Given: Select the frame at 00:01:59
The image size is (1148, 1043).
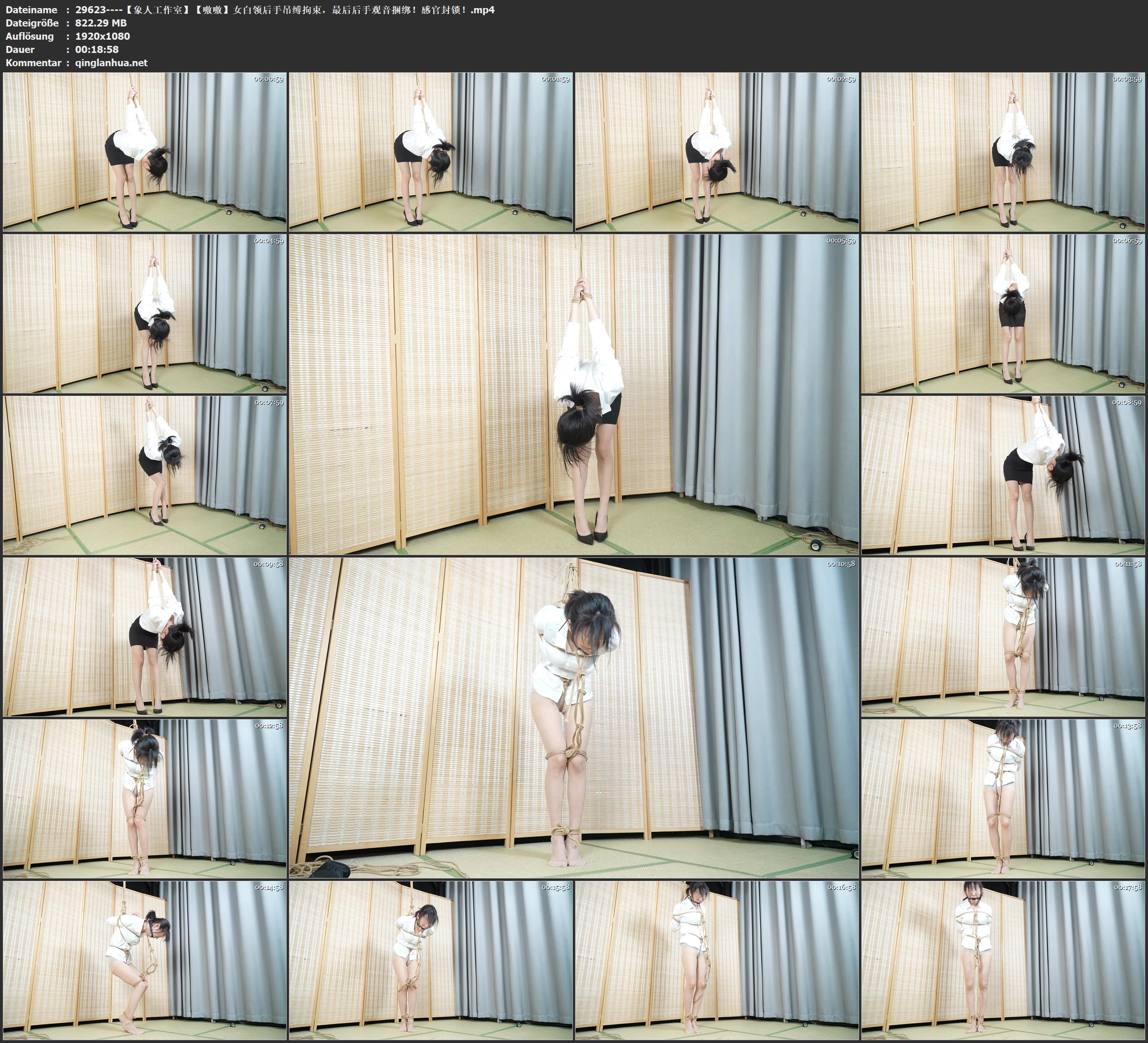Looking at the screenshot, I should click(x=430, y=151).
